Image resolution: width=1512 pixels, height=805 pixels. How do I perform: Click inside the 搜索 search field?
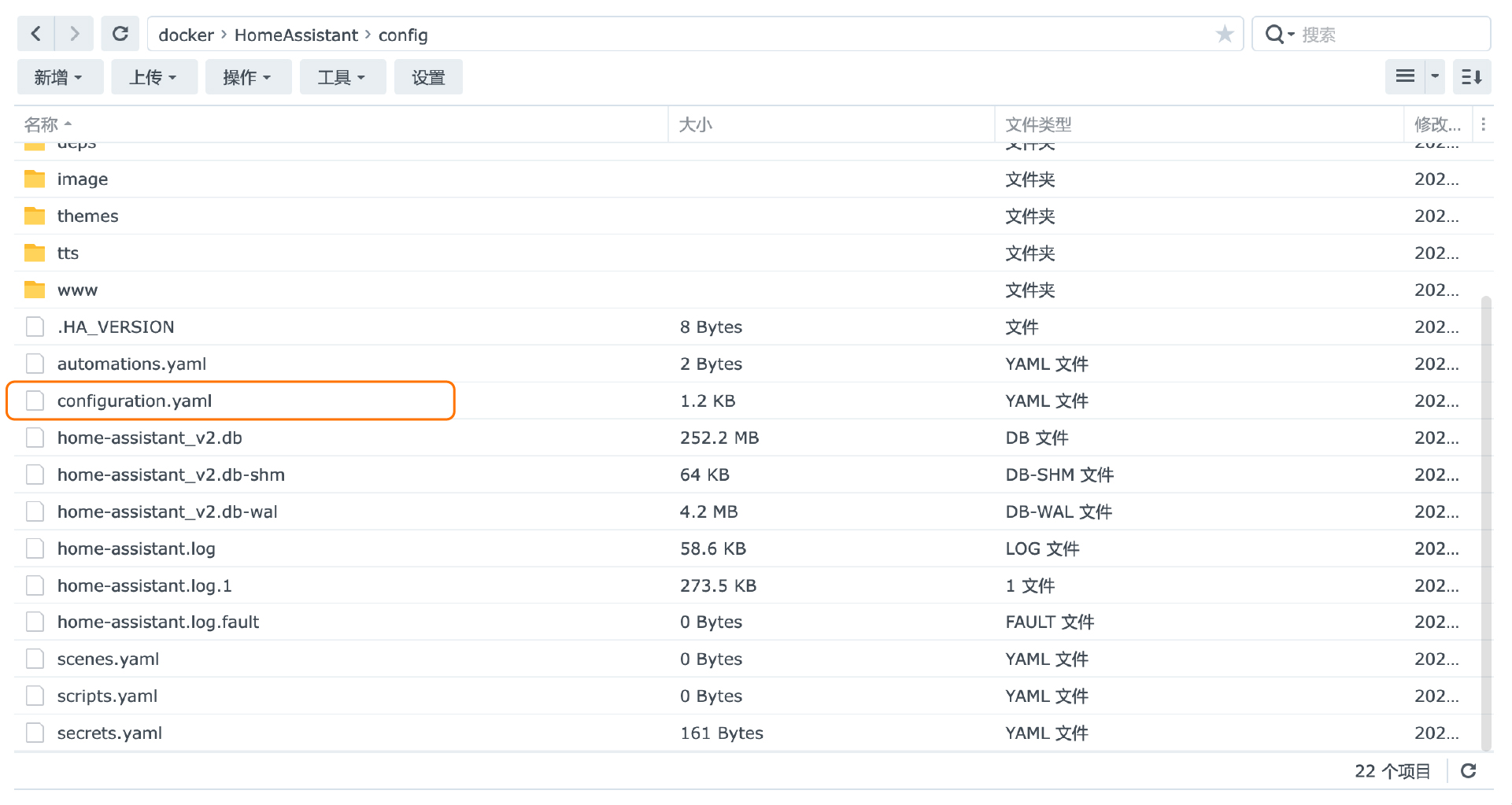point(1385,34)
